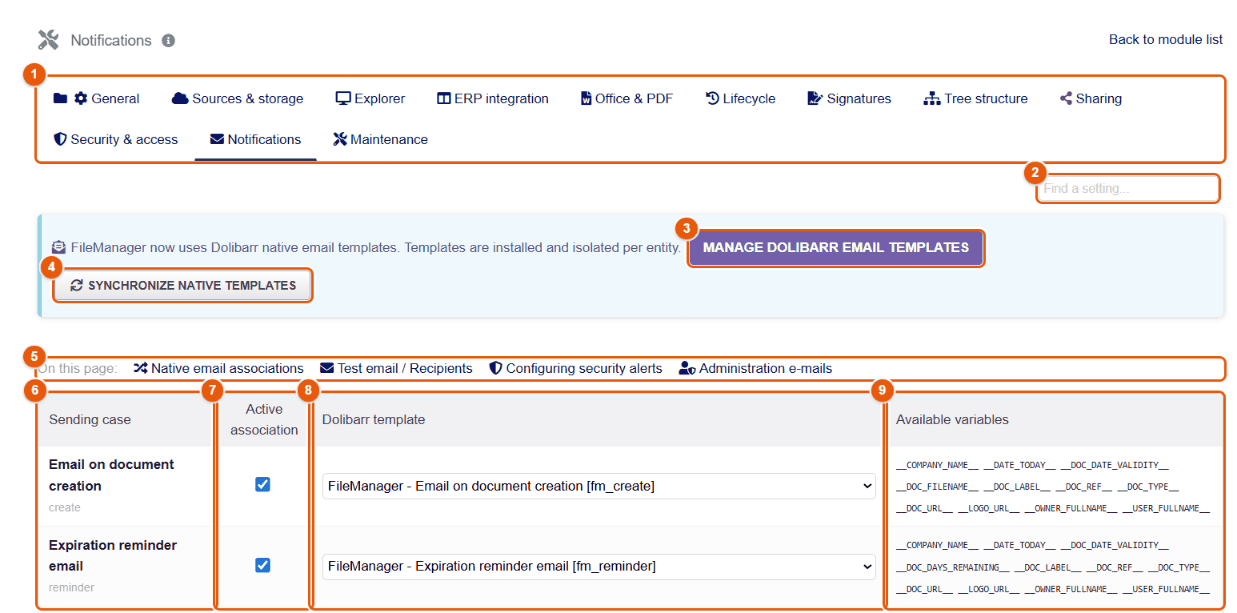Focus the Find a setting search field
Screen dimensions: 1237x613
point(1127,188)
